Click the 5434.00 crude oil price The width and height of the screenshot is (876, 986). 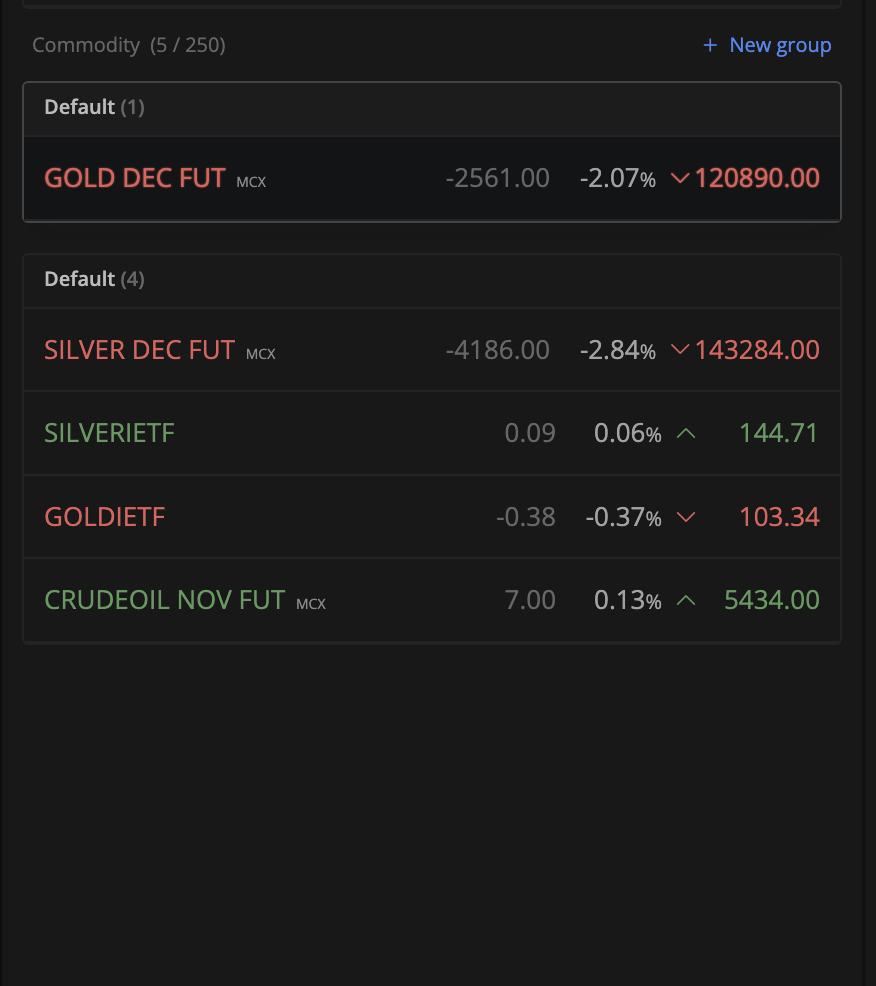tap(771, 600)
